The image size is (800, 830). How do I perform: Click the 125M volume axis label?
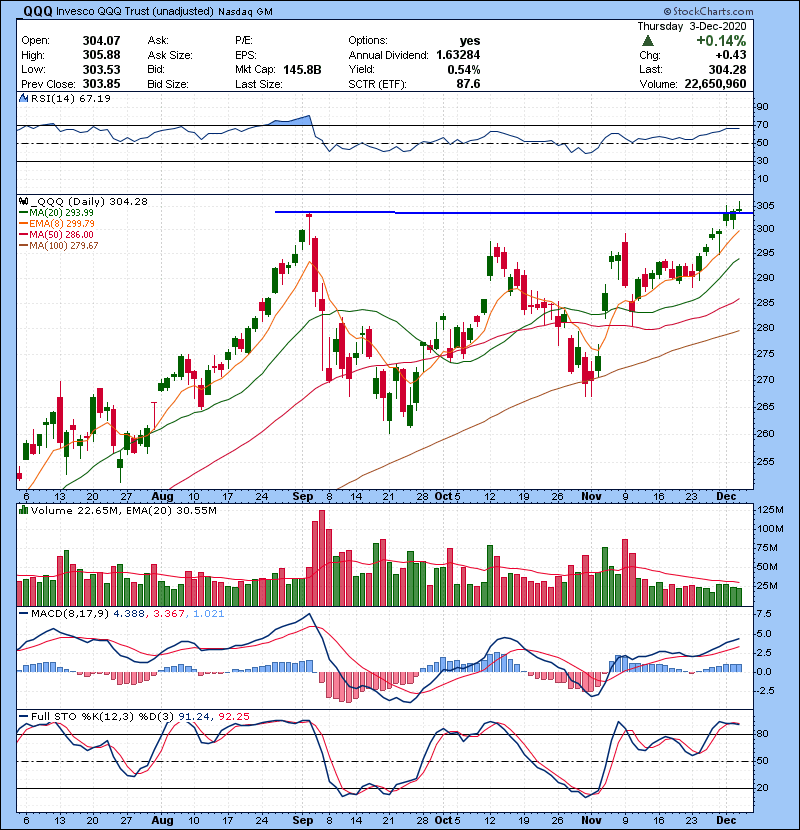770,510
